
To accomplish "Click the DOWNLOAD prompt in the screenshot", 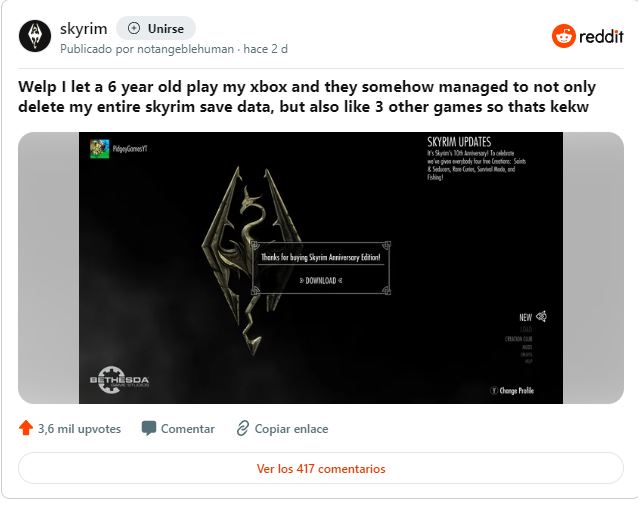I will point(321,280).
